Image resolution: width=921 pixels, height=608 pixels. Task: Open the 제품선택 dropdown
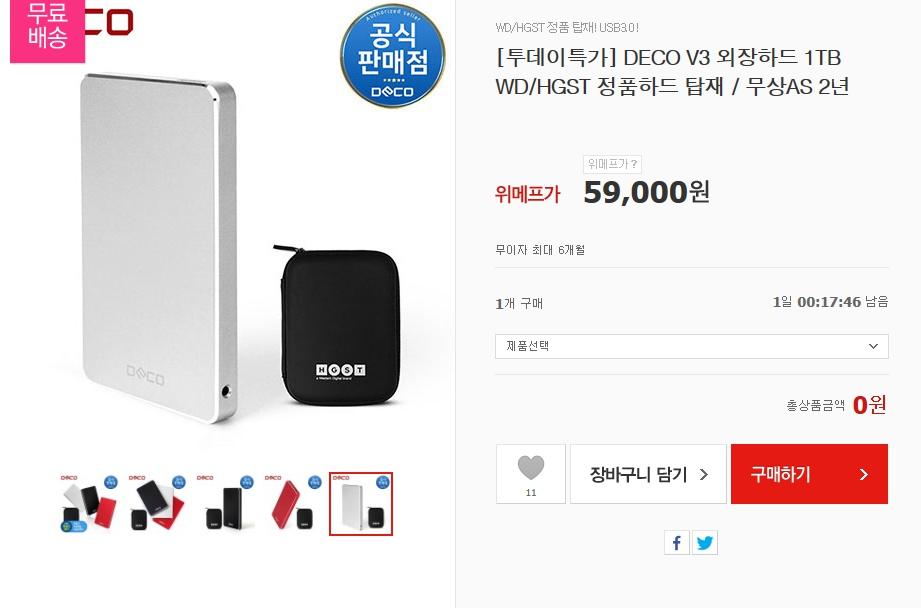(x=691, y=346)
